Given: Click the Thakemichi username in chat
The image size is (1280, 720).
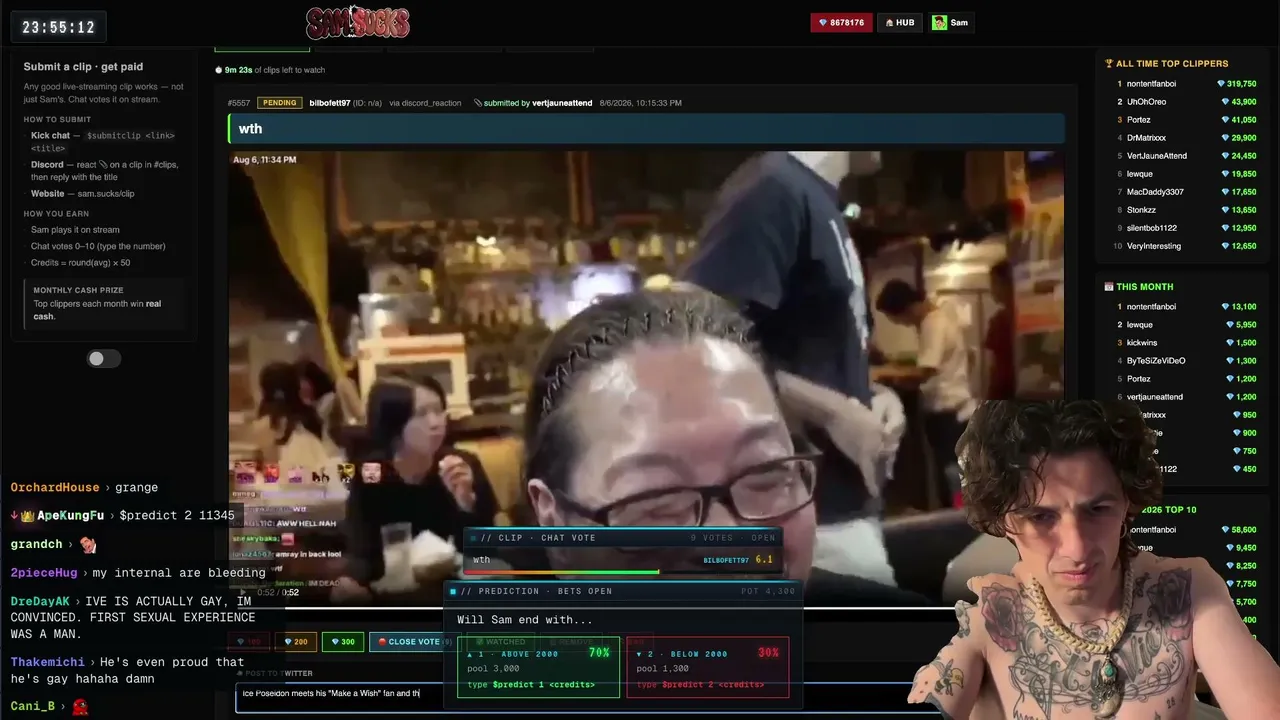Looking at the screenshot, I should click(x=47, y=662).
